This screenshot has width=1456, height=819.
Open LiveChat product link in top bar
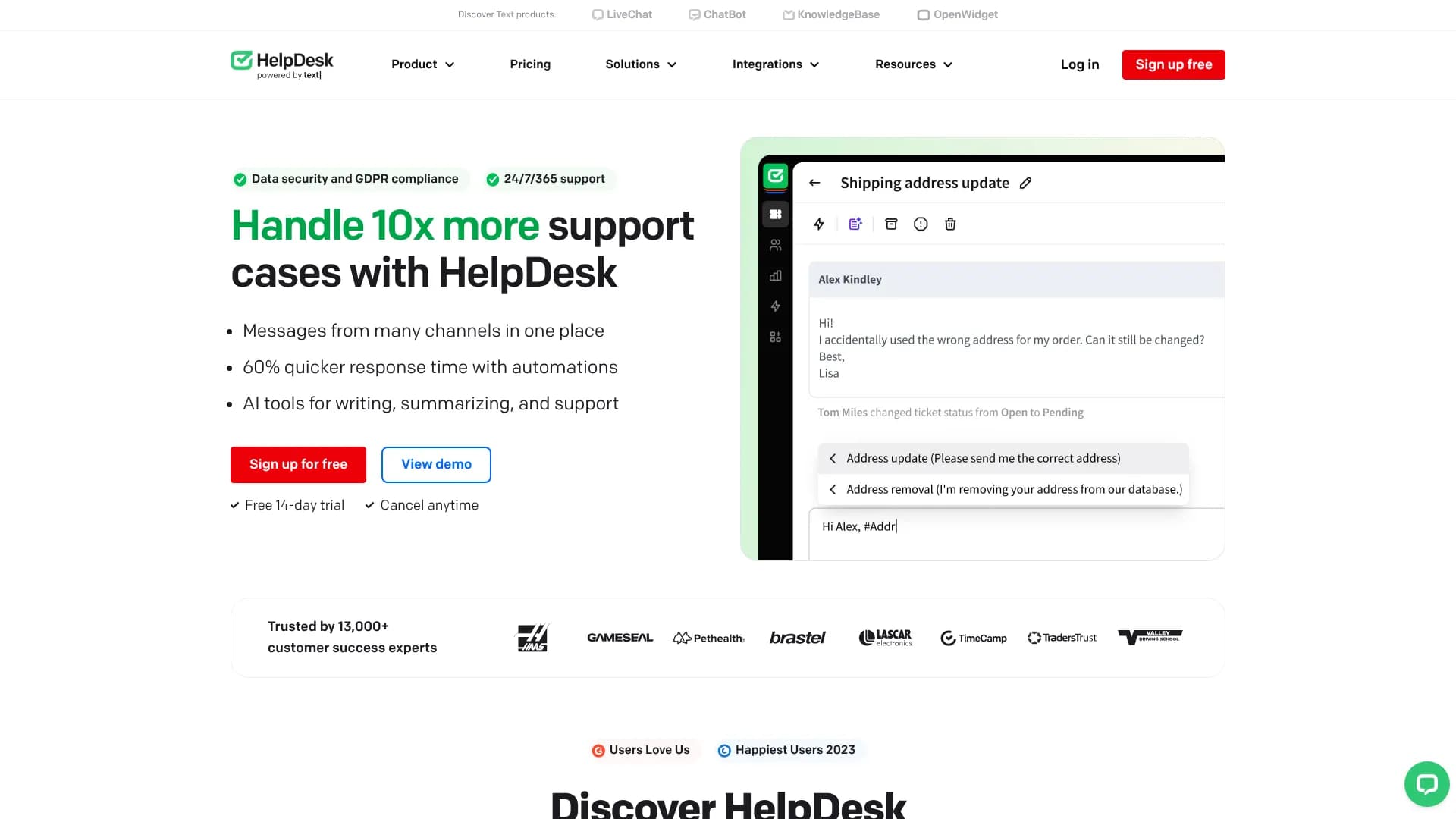tap(622, 14)
